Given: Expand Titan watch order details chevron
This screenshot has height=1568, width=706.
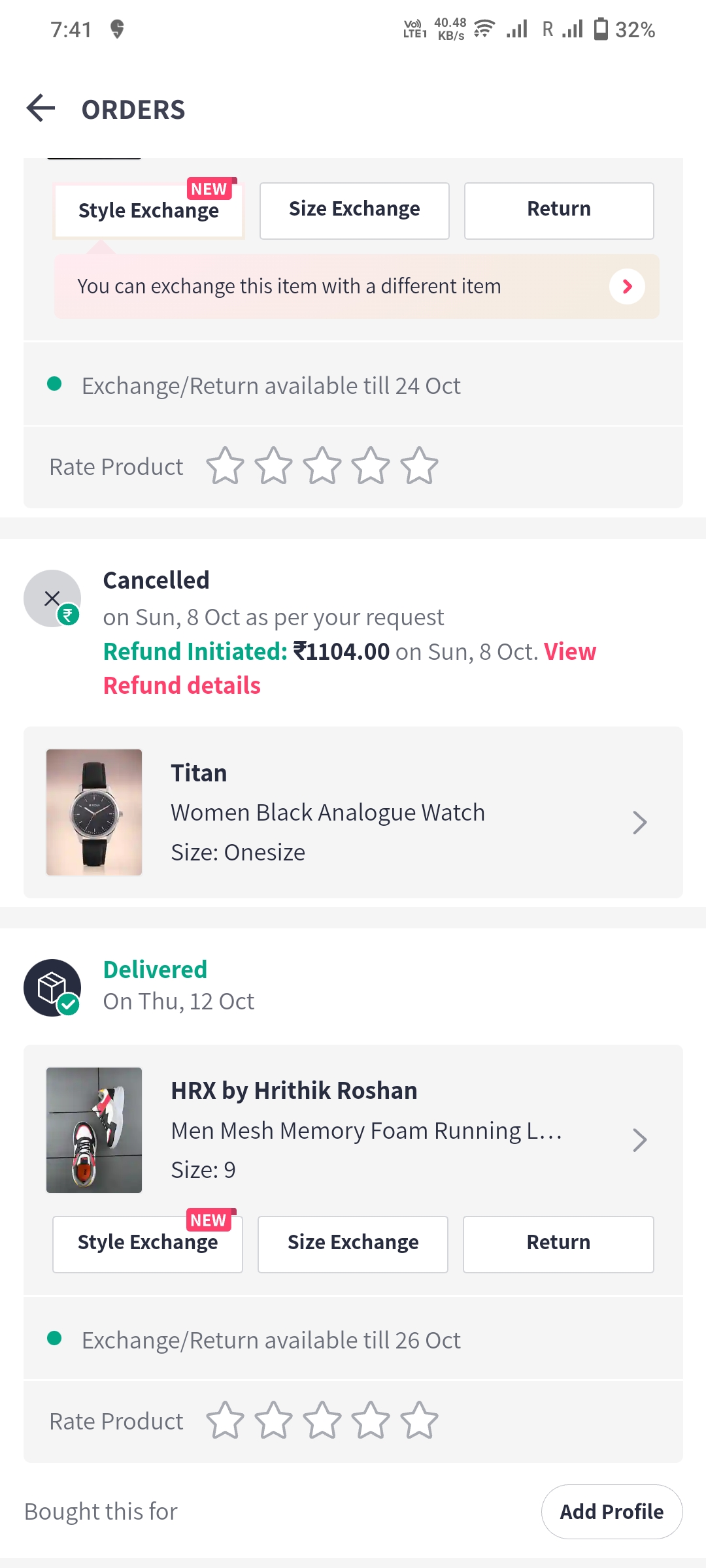Looking at the screenshot, I should coord(639,823).
